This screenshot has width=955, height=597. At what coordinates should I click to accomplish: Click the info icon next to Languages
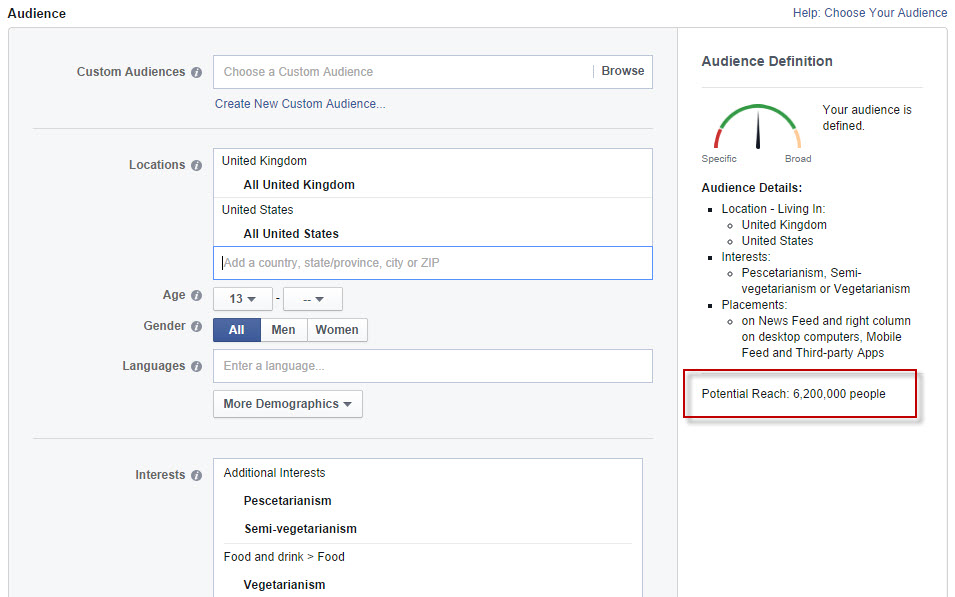196,367
